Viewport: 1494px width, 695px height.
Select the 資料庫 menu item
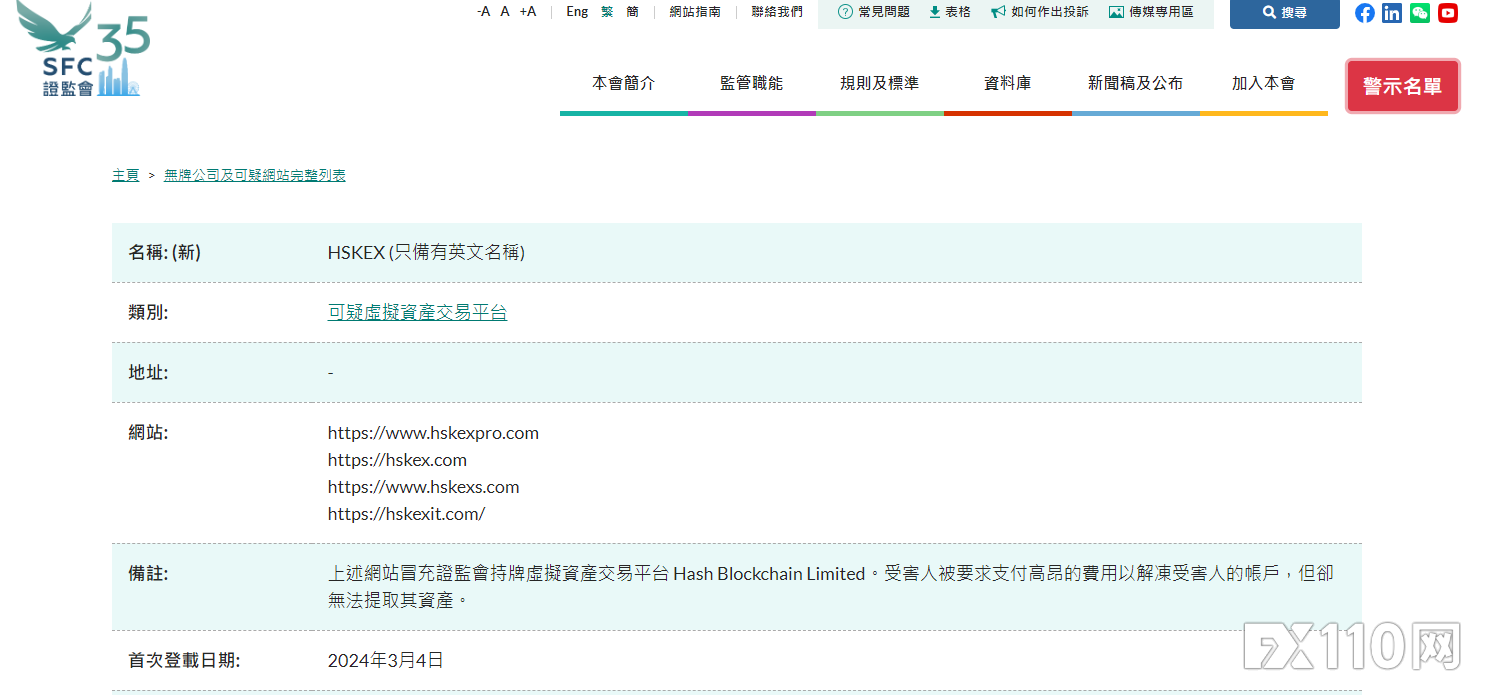pyautogui.click(x=1008, y=83)
